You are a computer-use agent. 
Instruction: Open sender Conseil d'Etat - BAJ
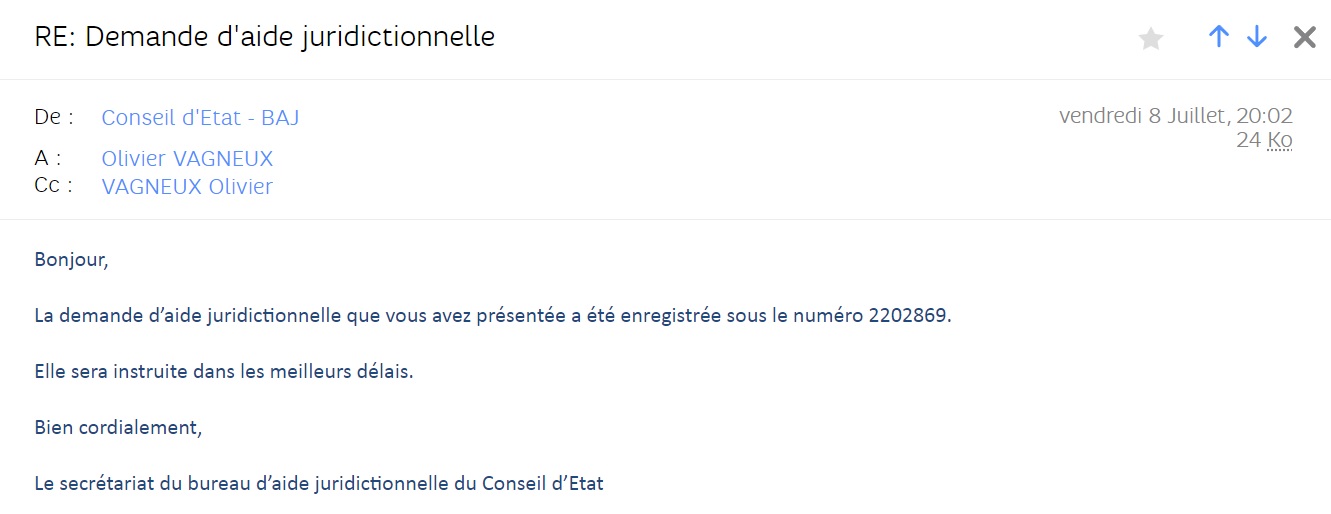[x=200, y=118]
